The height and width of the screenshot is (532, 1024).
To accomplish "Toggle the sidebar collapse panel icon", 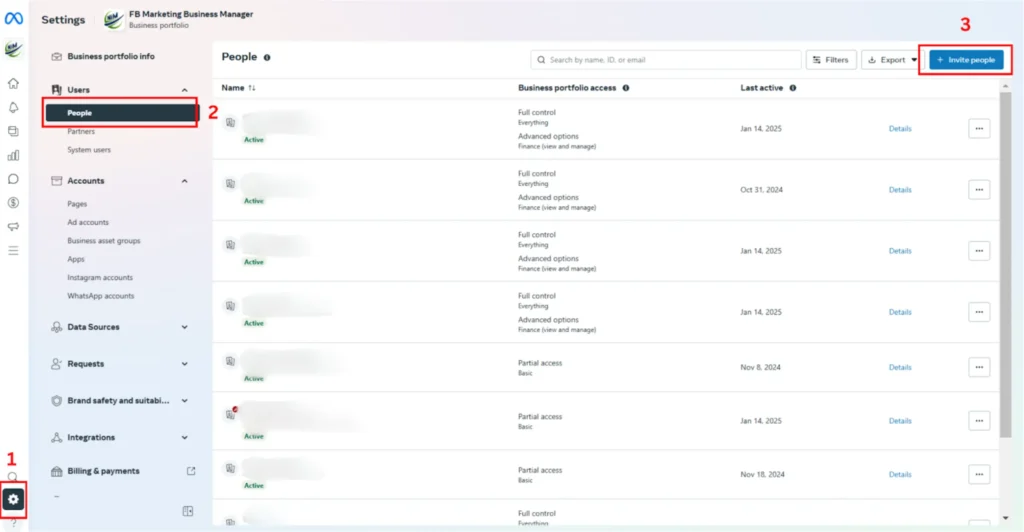I will coord(188,511).
